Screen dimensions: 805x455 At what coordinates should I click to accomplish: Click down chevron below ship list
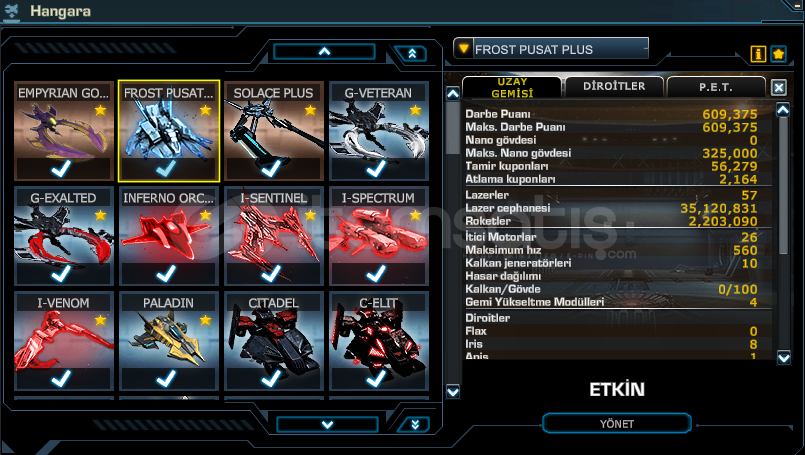[328, 424]
